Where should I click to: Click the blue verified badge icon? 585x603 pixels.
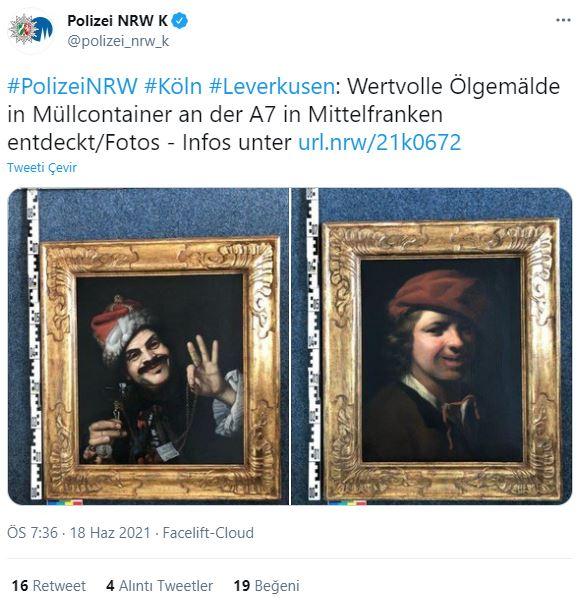(180, 20)
